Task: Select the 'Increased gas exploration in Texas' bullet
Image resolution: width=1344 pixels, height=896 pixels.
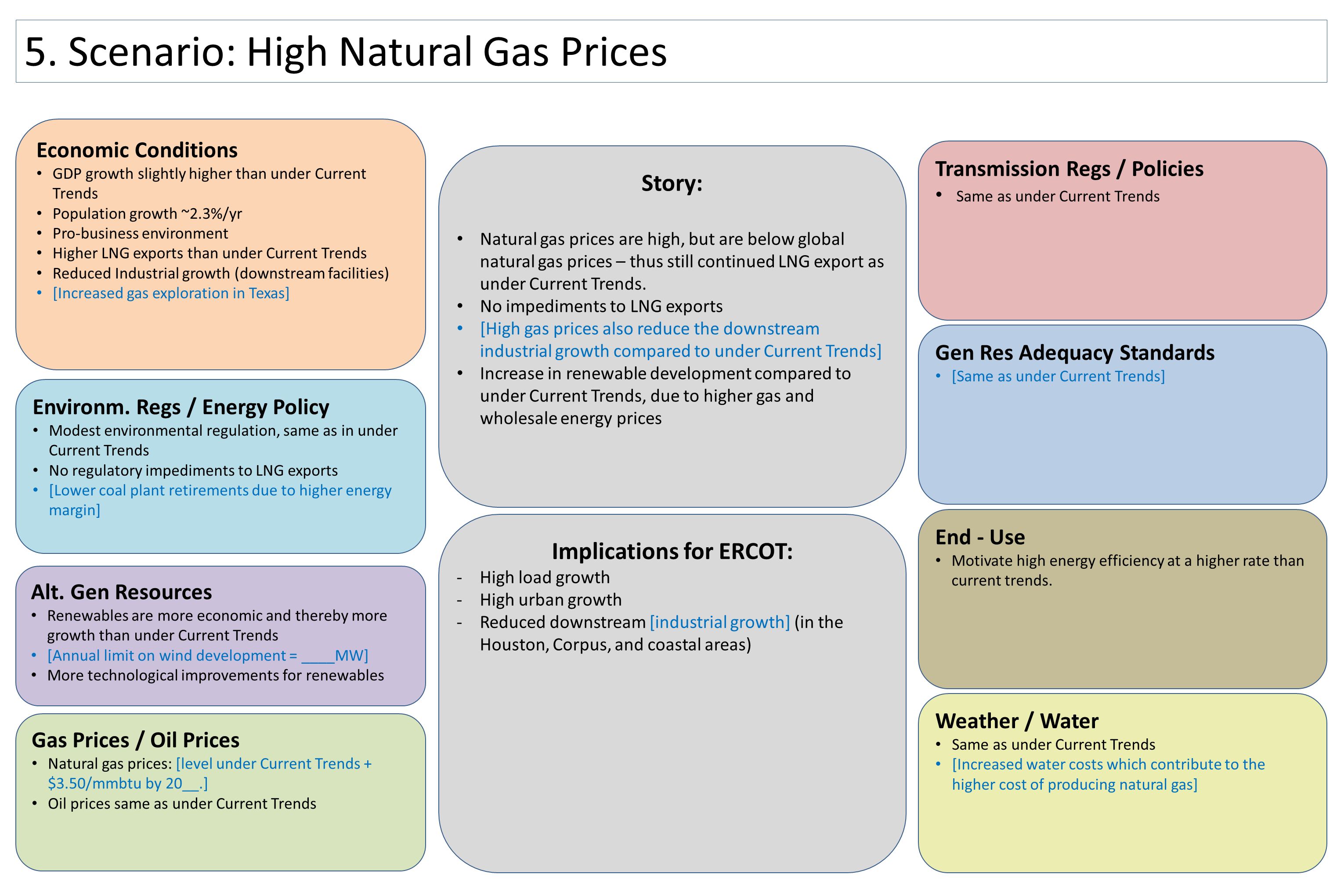Action: (x=171, y=293)
